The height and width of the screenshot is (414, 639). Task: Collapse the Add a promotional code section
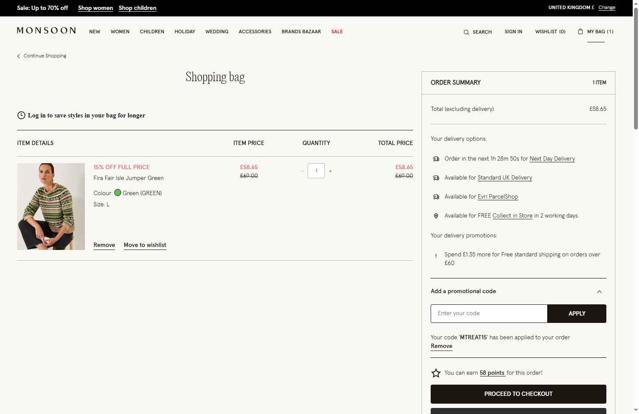point(599,292)
